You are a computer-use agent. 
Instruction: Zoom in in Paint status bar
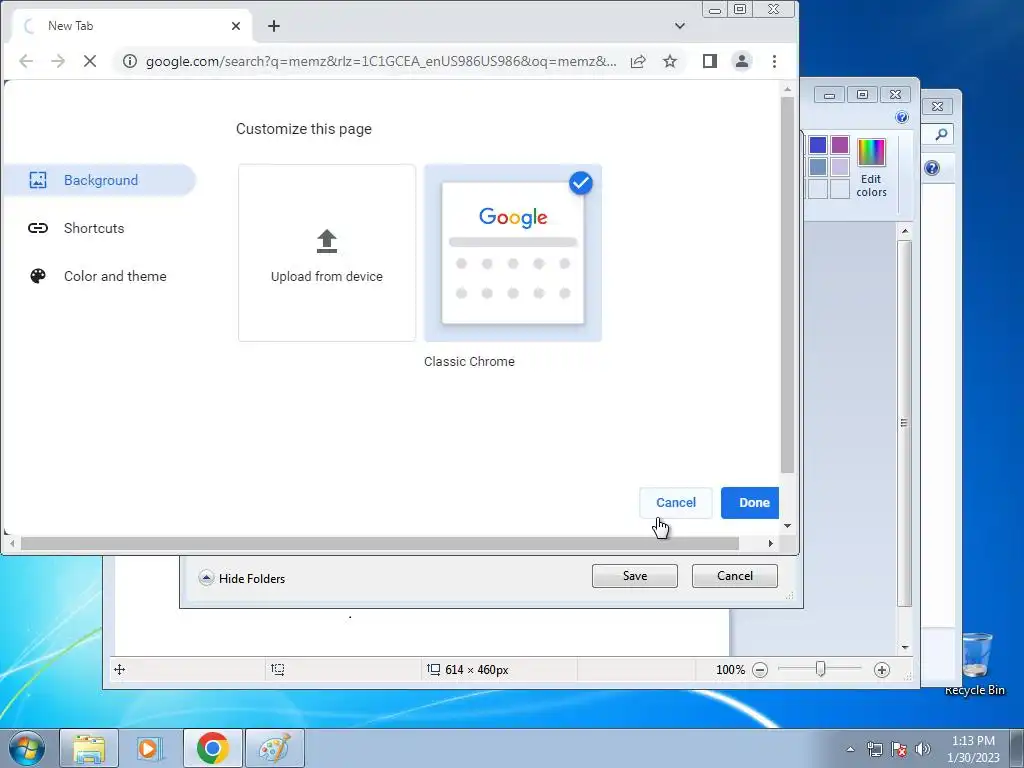tap(882, 670)
